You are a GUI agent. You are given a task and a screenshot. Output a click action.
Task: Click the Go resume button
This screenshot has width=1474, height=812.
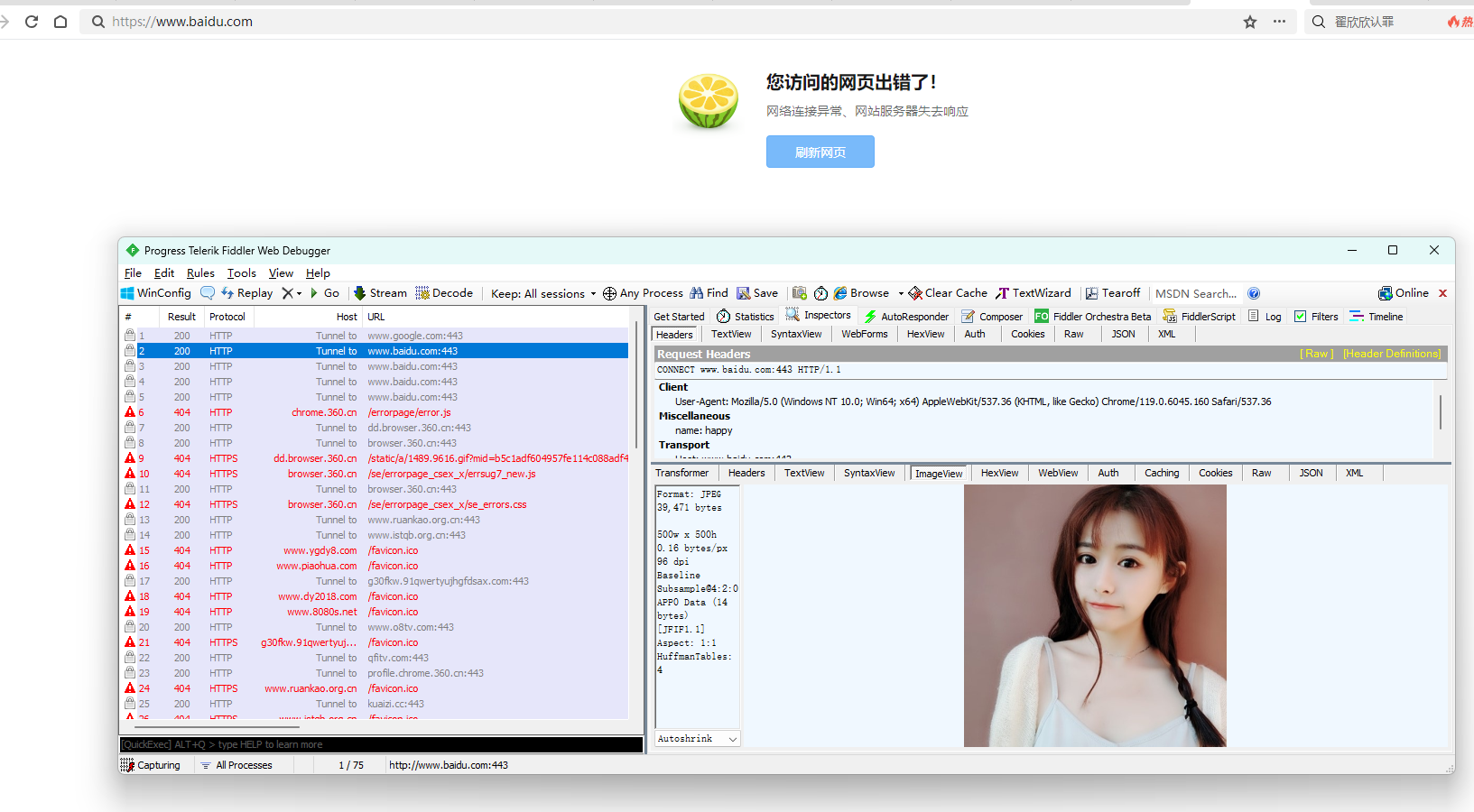pyautogui.click(x=325, y=293)
